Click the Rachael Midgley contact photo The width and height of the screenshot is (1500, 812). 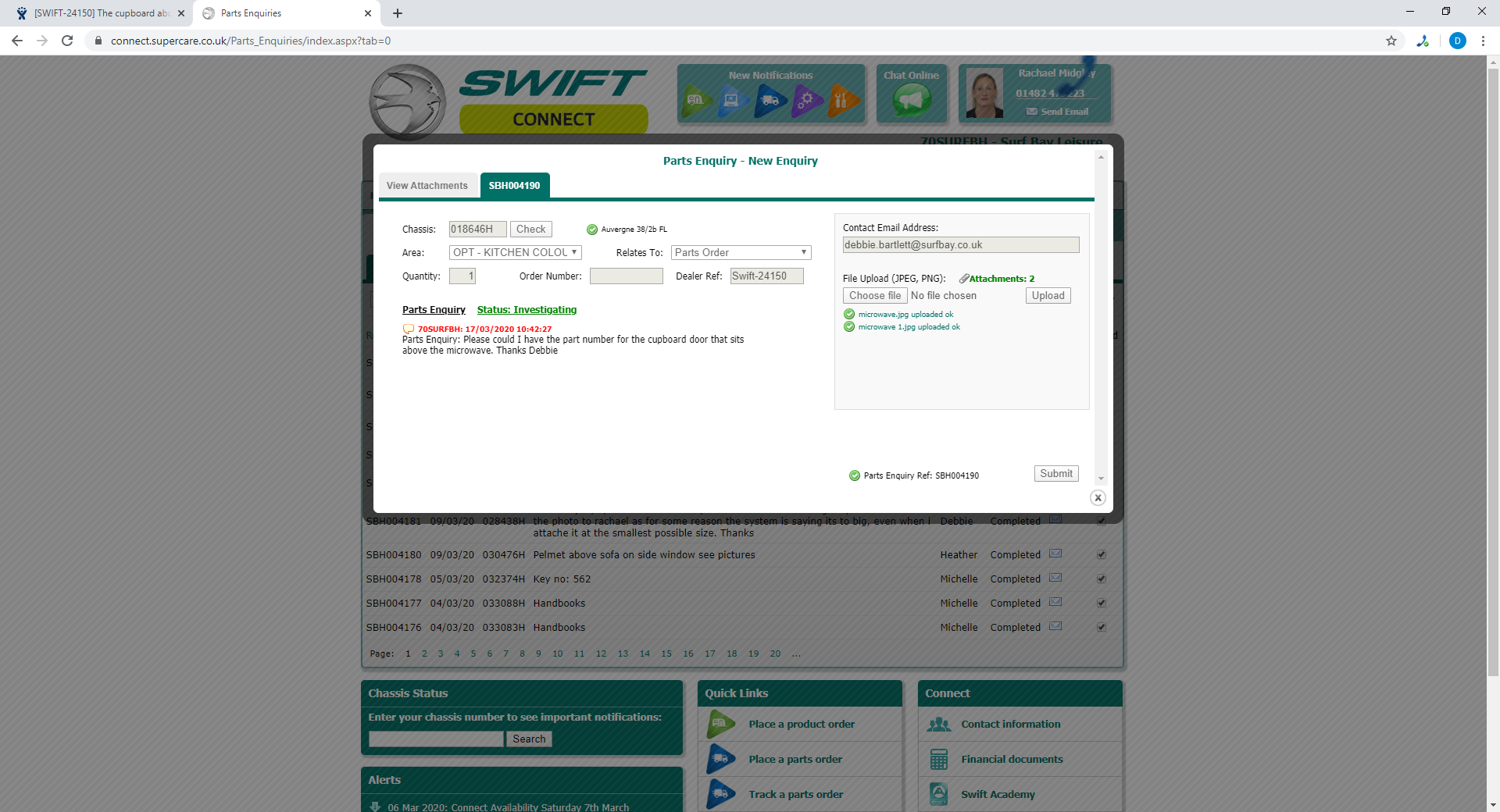984,94
